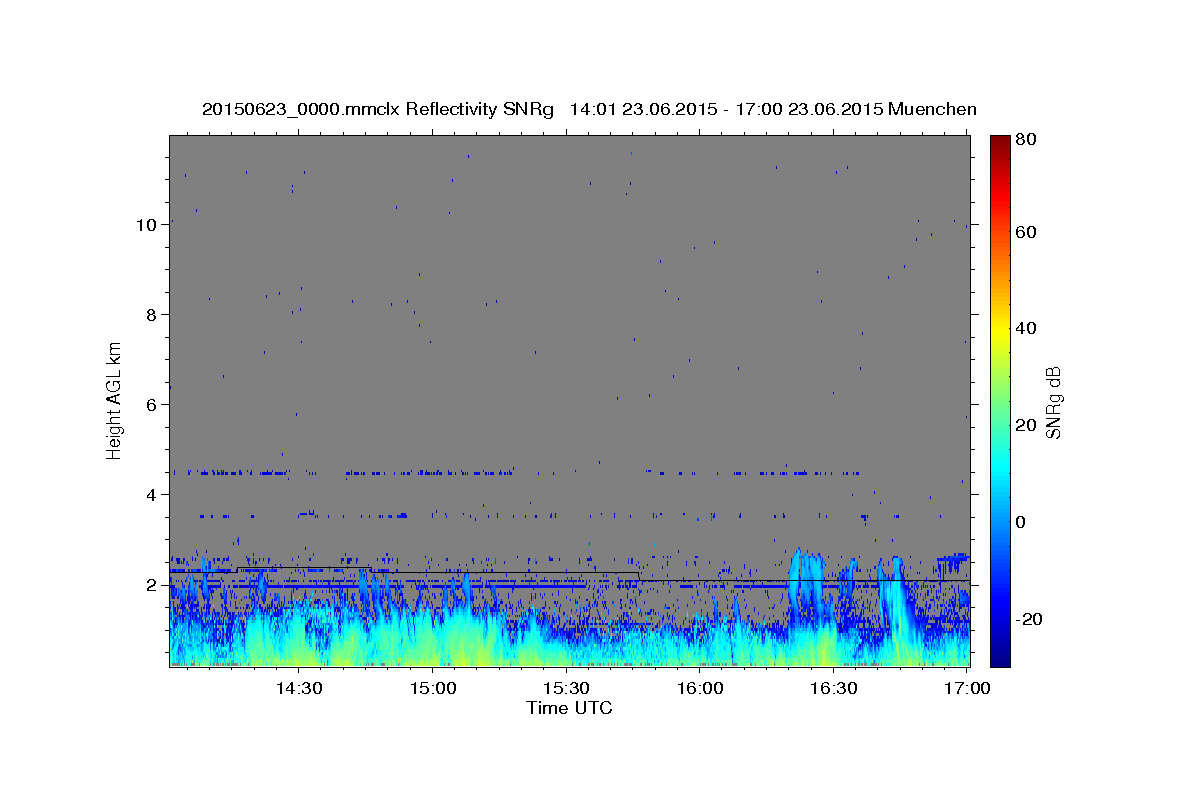Click the height tick label 2
Screen dimensions: 1200x800
point(152,584)
